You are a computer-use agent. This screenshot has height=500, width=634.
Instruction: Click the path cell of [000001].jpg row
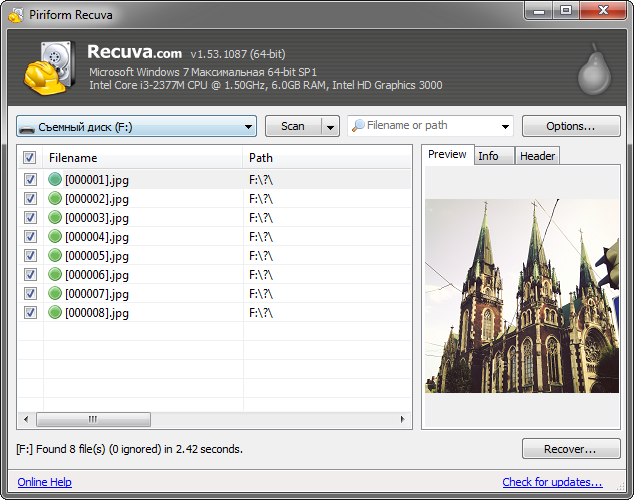(327, 179)
